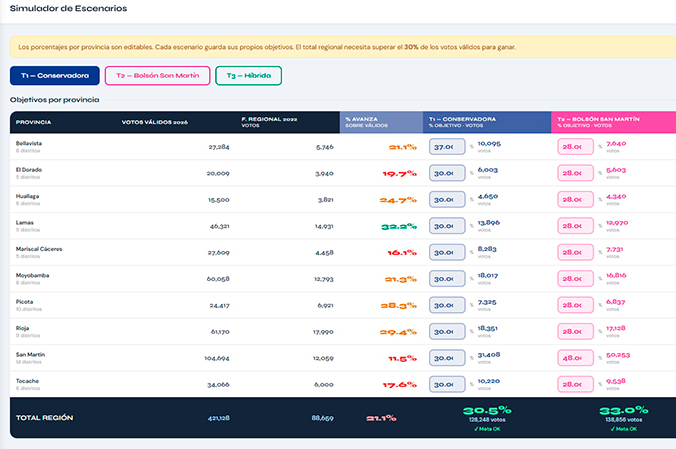Click the T1 total 30.5% result
676x449 pixels.
click(x=487, y=410)
